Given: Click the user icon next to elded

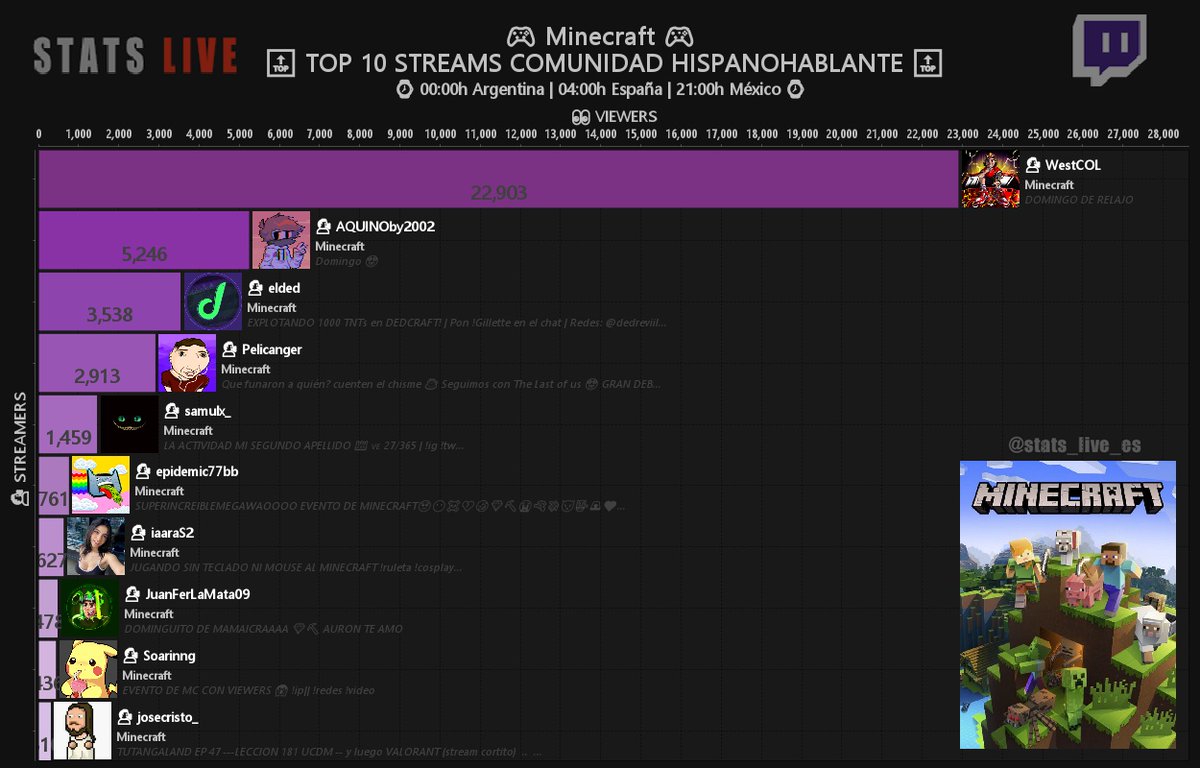Looking at the screenshot, I should click(x=255, y=288).
